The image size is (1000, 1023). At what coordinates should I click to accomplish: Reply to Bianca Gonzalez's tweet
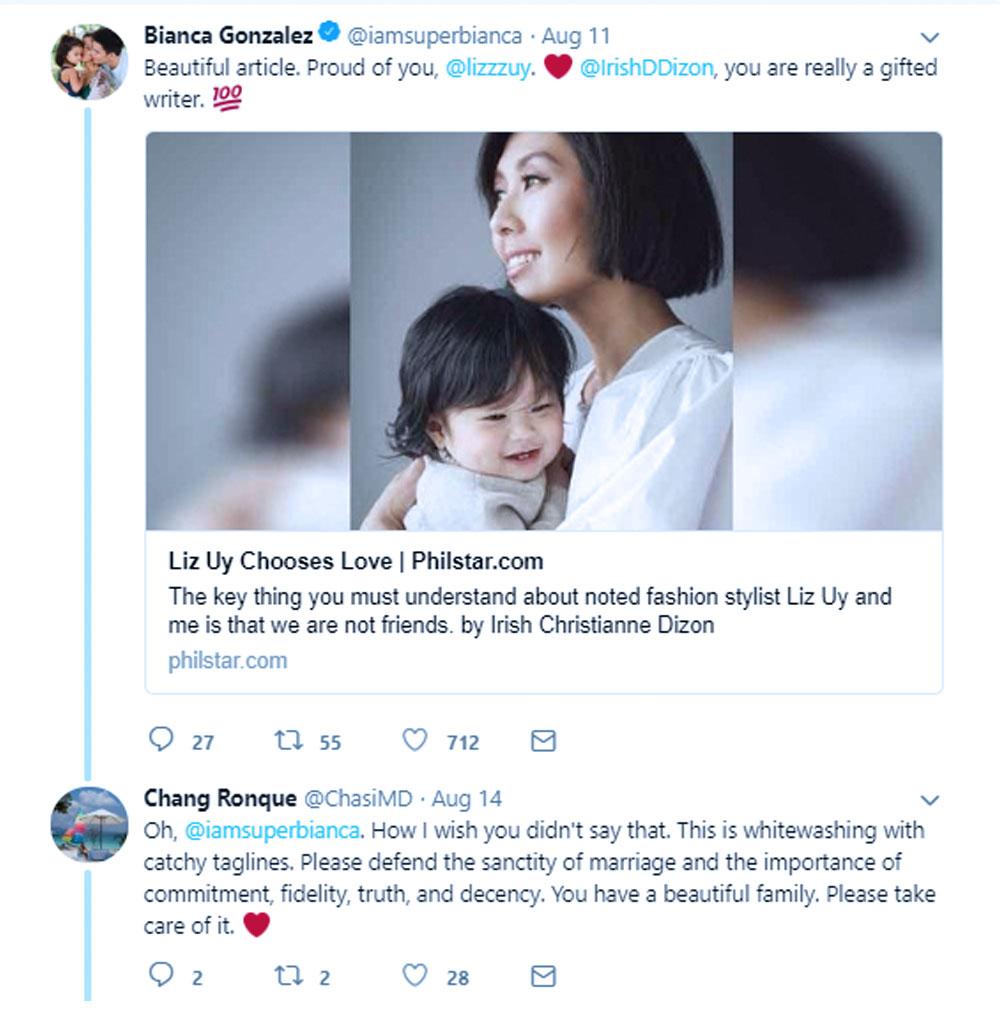point(162,740)
